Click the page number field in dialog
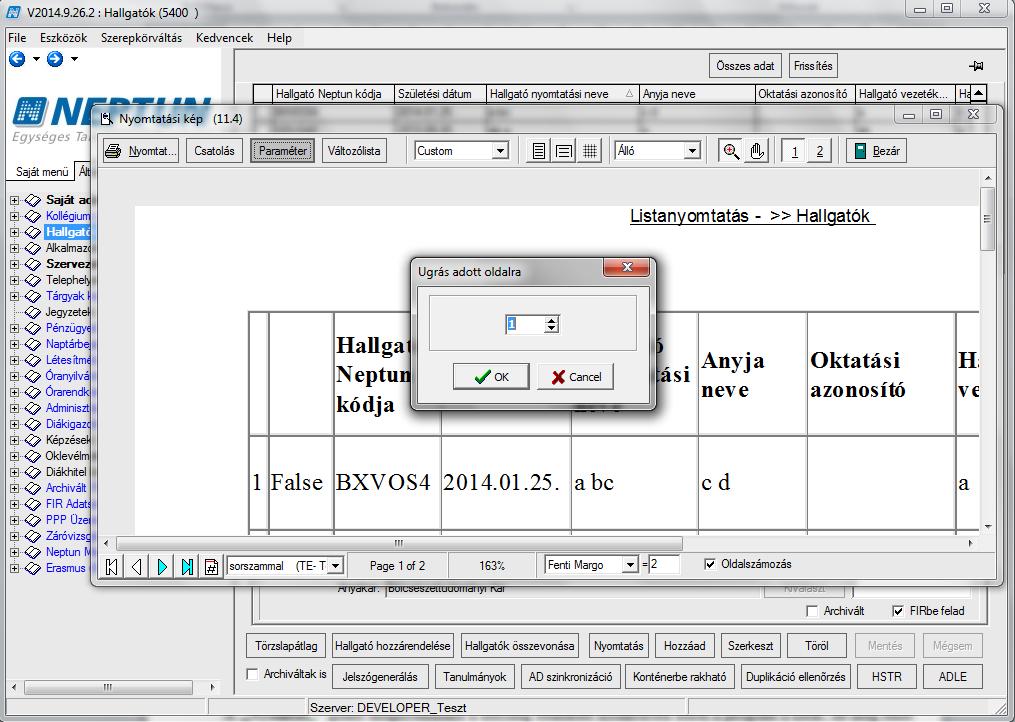 pos(525,324)
